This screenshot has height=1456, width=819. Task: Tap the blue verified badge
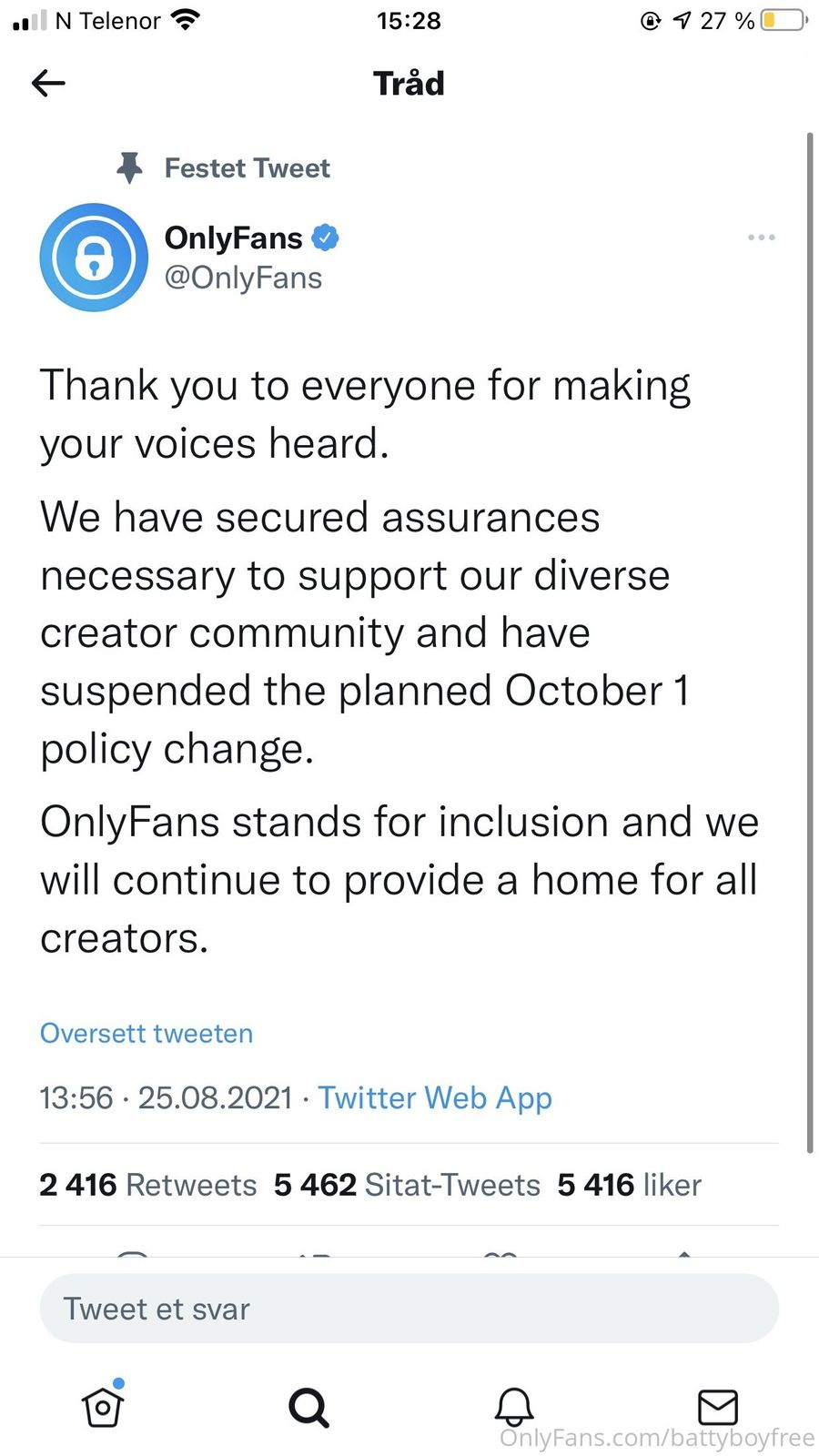pos(325,238)
